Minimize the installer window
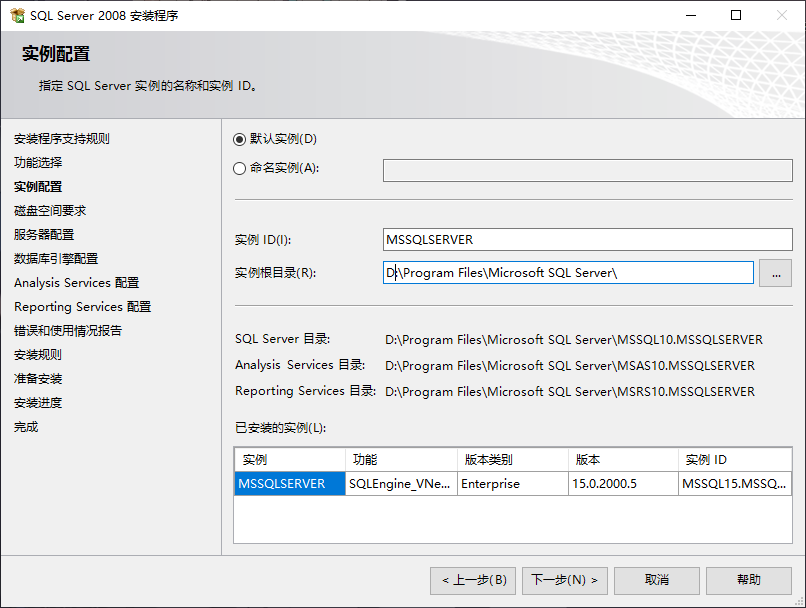This screenshot has width=806, height=608. point(691,15)
